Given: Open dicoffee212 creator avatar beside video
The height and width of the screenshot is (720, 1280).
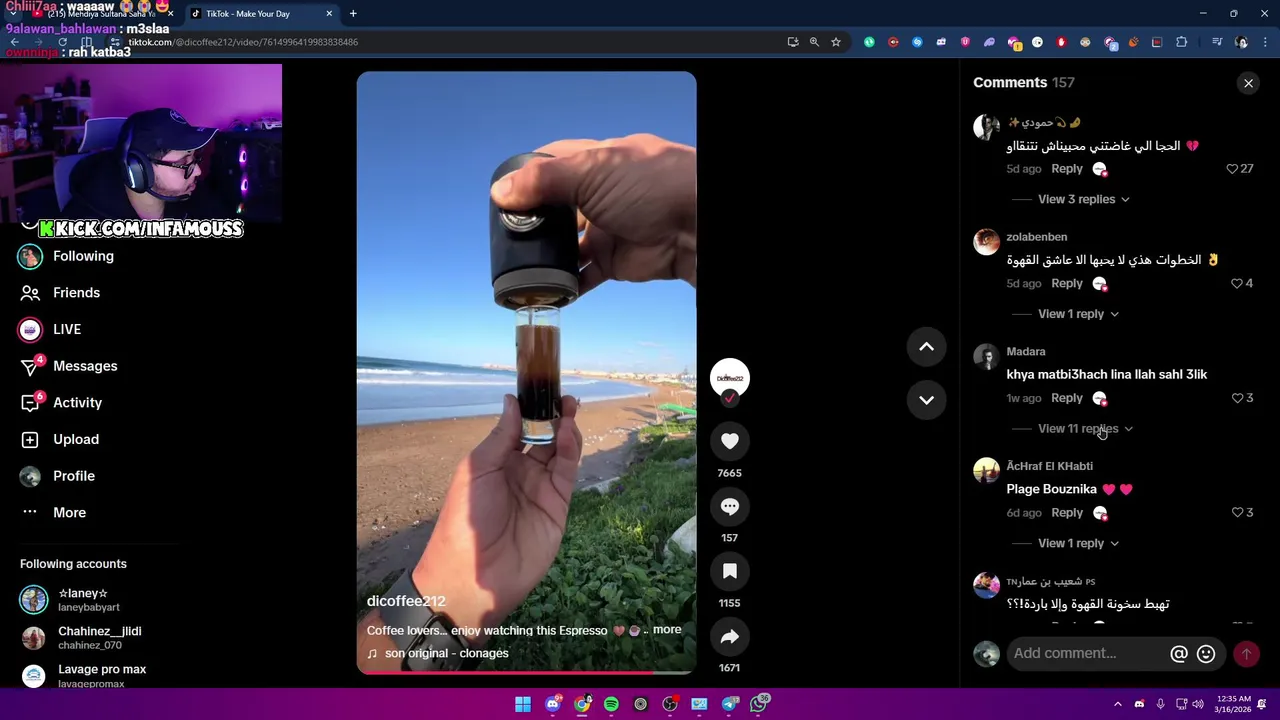Looking at the screenshot, I should click(730, 378).
